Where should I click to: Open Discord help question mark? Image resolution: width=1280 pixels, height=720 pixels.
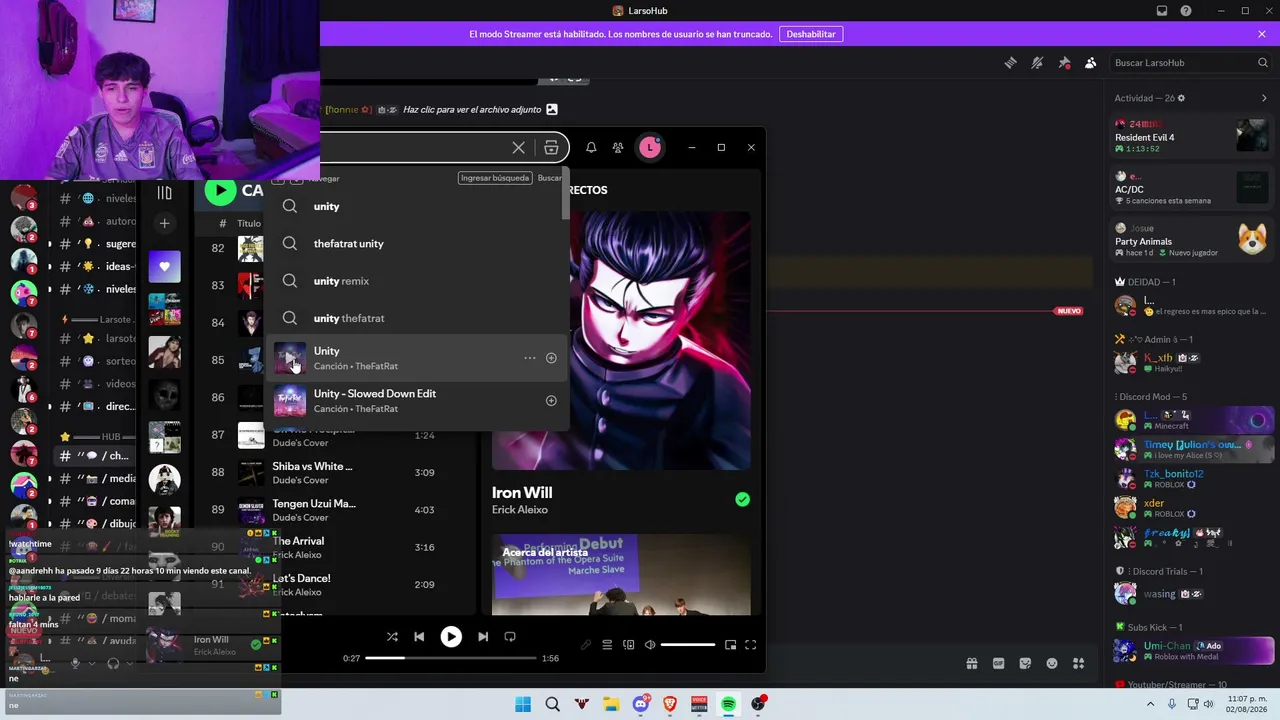point(1186,11)
